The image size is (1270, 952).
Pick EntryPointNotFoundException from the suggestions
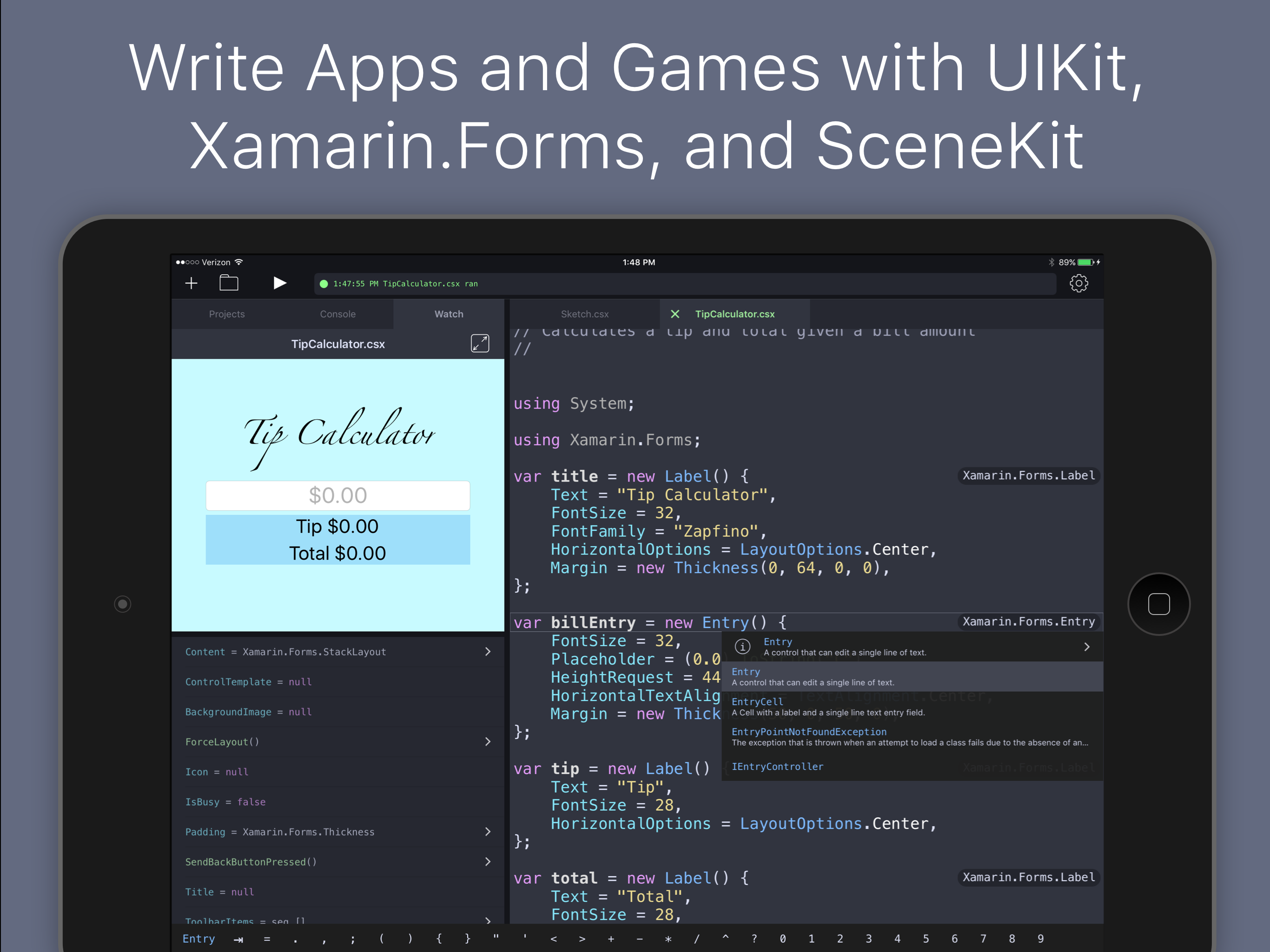[x=913, y=737]
